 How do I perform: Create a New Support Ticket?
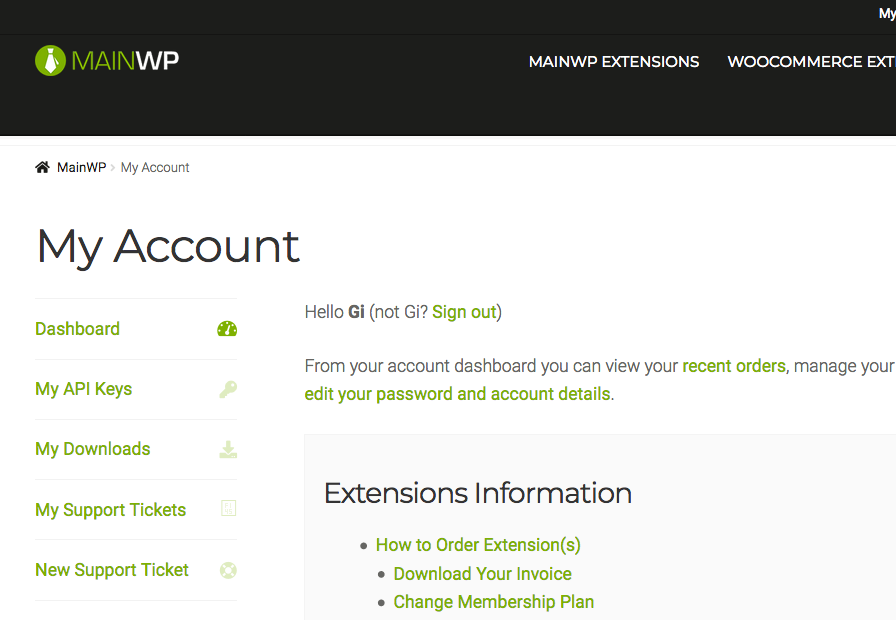coord(111,570)
